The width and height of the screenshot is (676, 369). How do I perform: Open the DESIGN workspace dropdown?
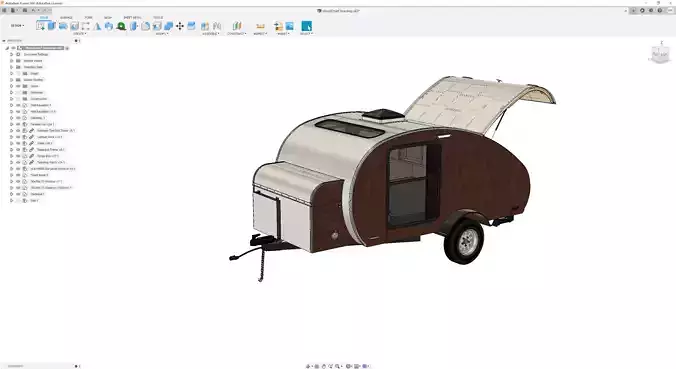pyautogui.click(x=17, y=25)
